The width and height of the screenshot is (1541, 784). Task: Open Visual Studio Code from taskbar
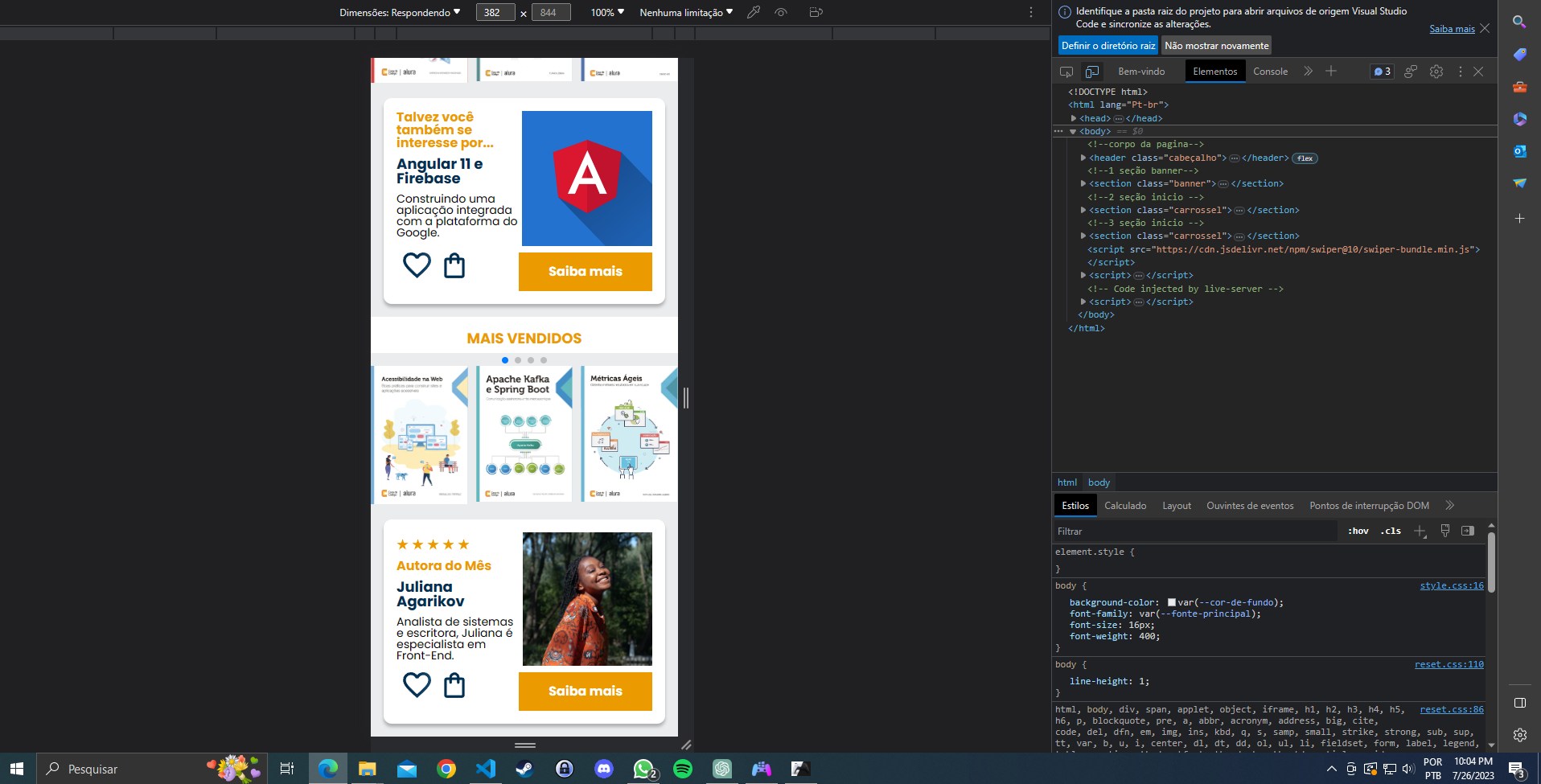[x=486, y=769]
